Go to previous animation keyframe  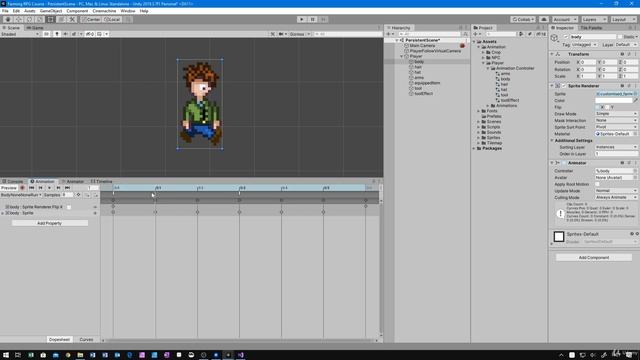(40, 188)
